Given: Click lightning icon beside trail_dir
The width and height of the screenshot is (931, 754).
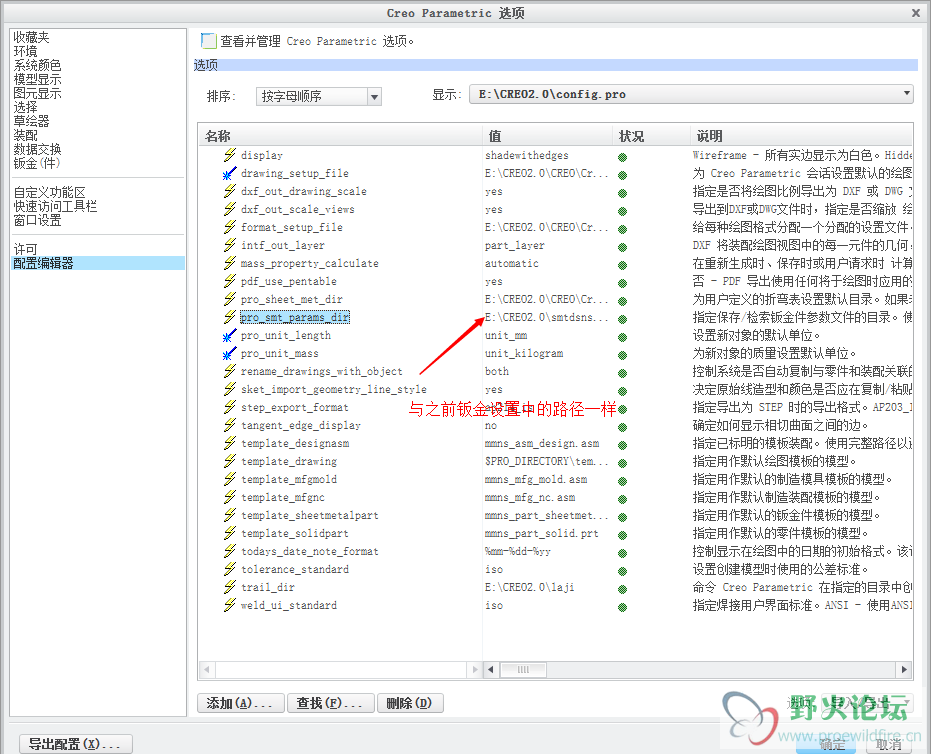Looking at the screenshot, I should point(230,587).
